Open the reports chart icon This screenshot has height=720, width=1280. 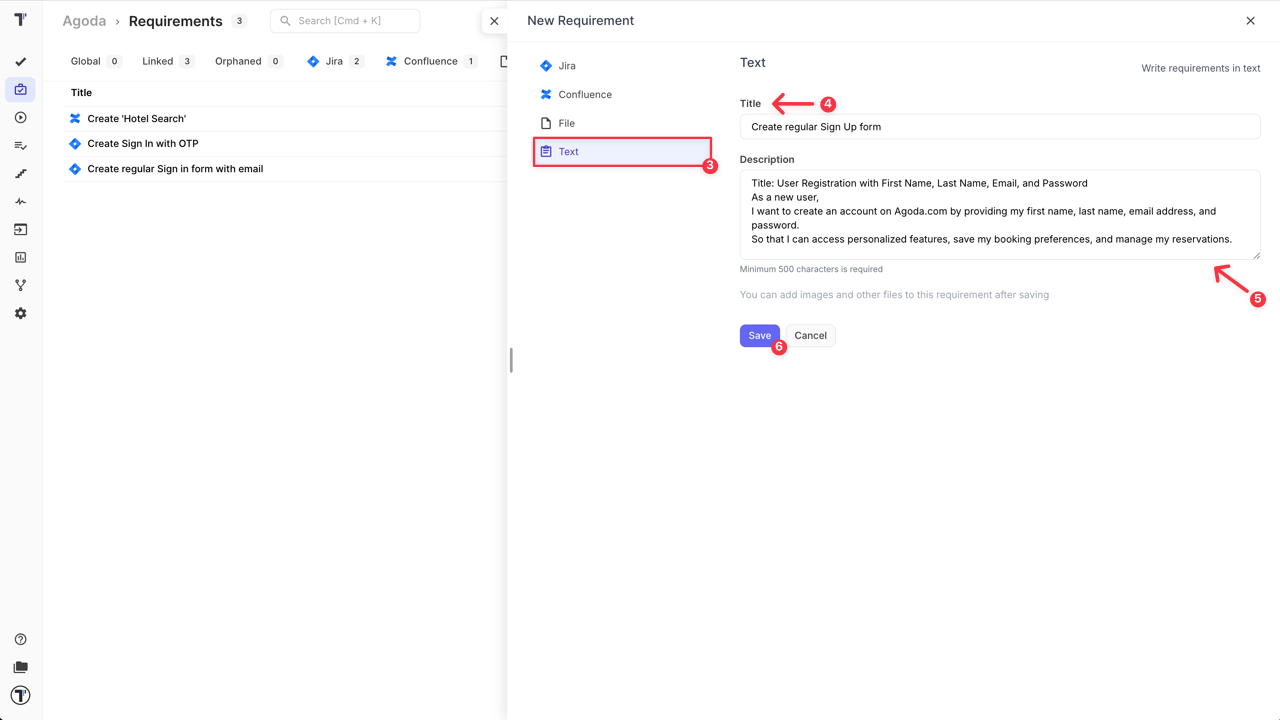tap(20, 257)
